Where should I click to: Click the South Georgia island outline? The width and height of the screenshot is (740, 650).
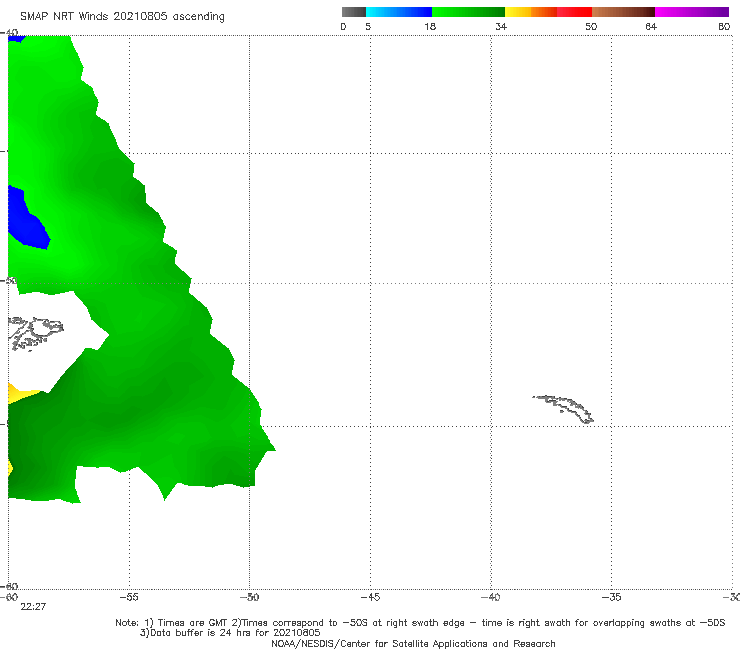563,409
